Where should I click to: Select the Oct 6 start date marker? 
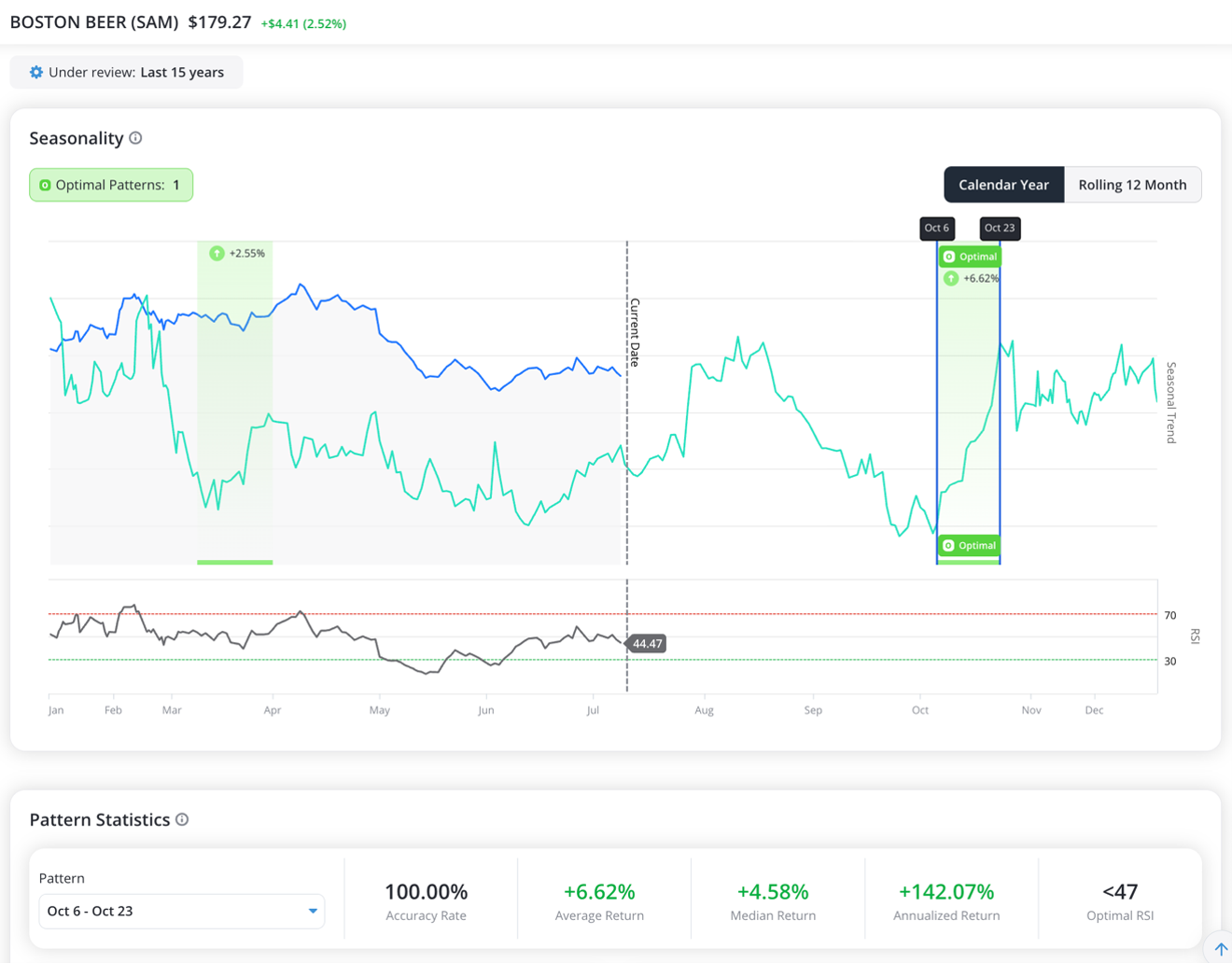point(937,228)
